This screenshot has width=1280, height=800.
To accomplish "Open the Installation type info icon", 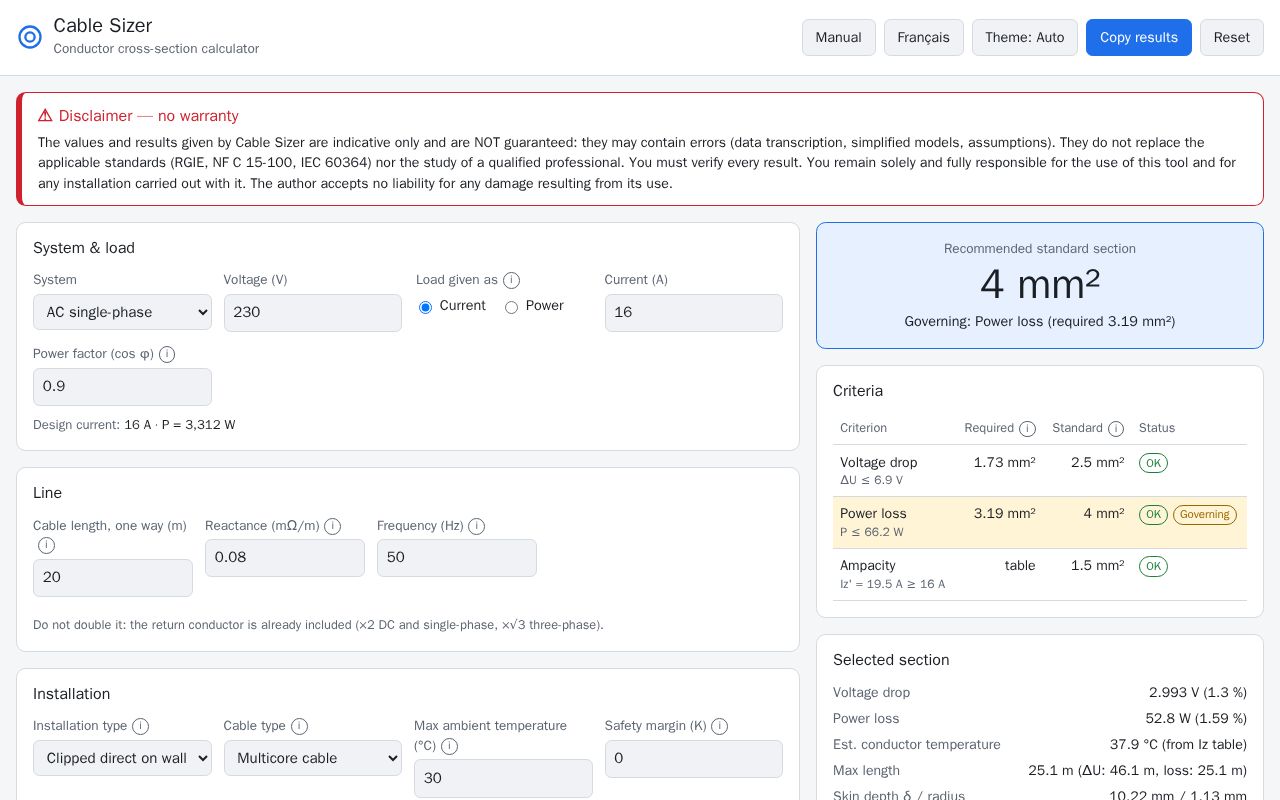I will [140, 726].
